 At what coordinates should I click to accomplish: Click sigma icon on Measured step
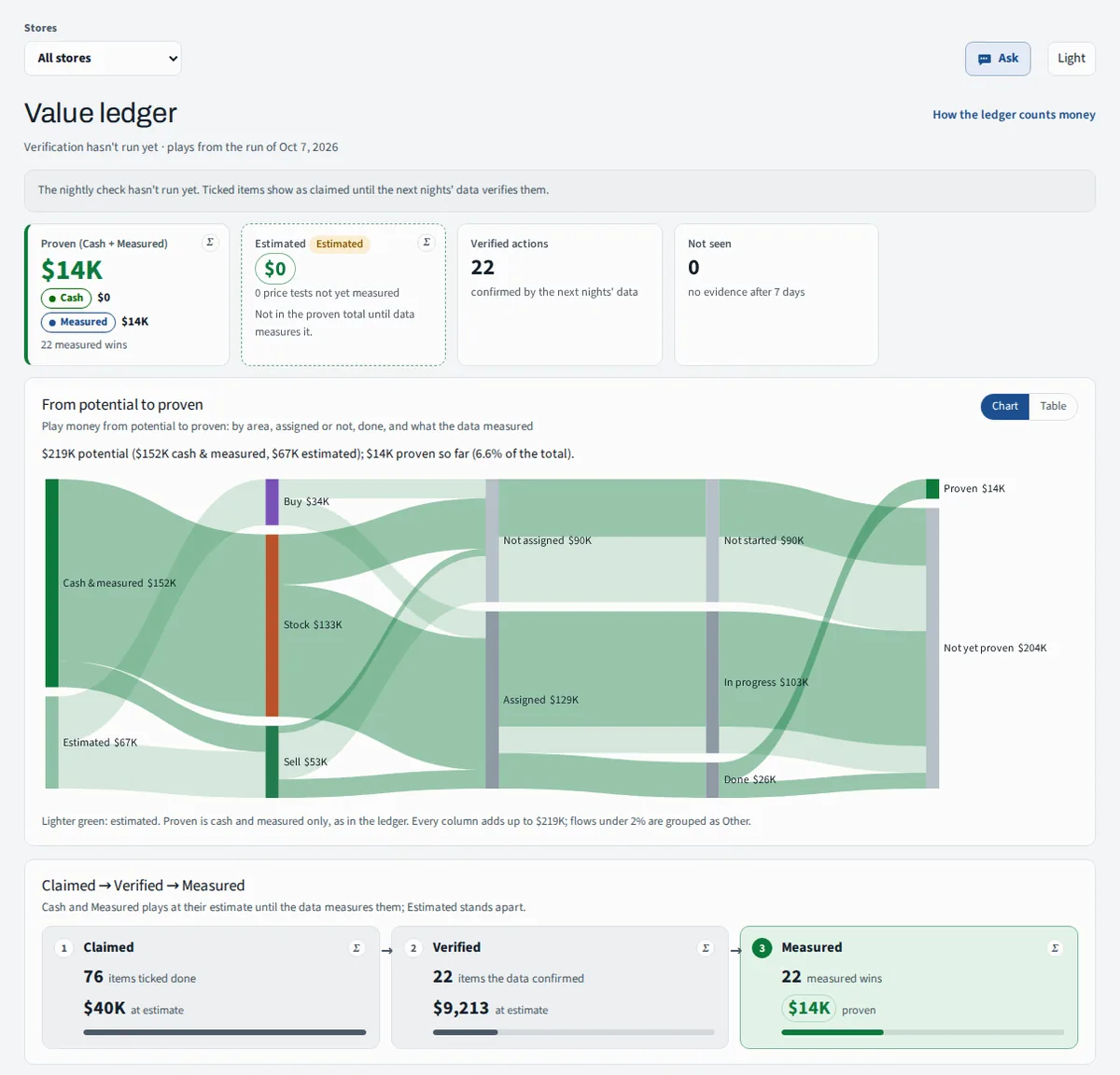click(x=1055, y=948)
